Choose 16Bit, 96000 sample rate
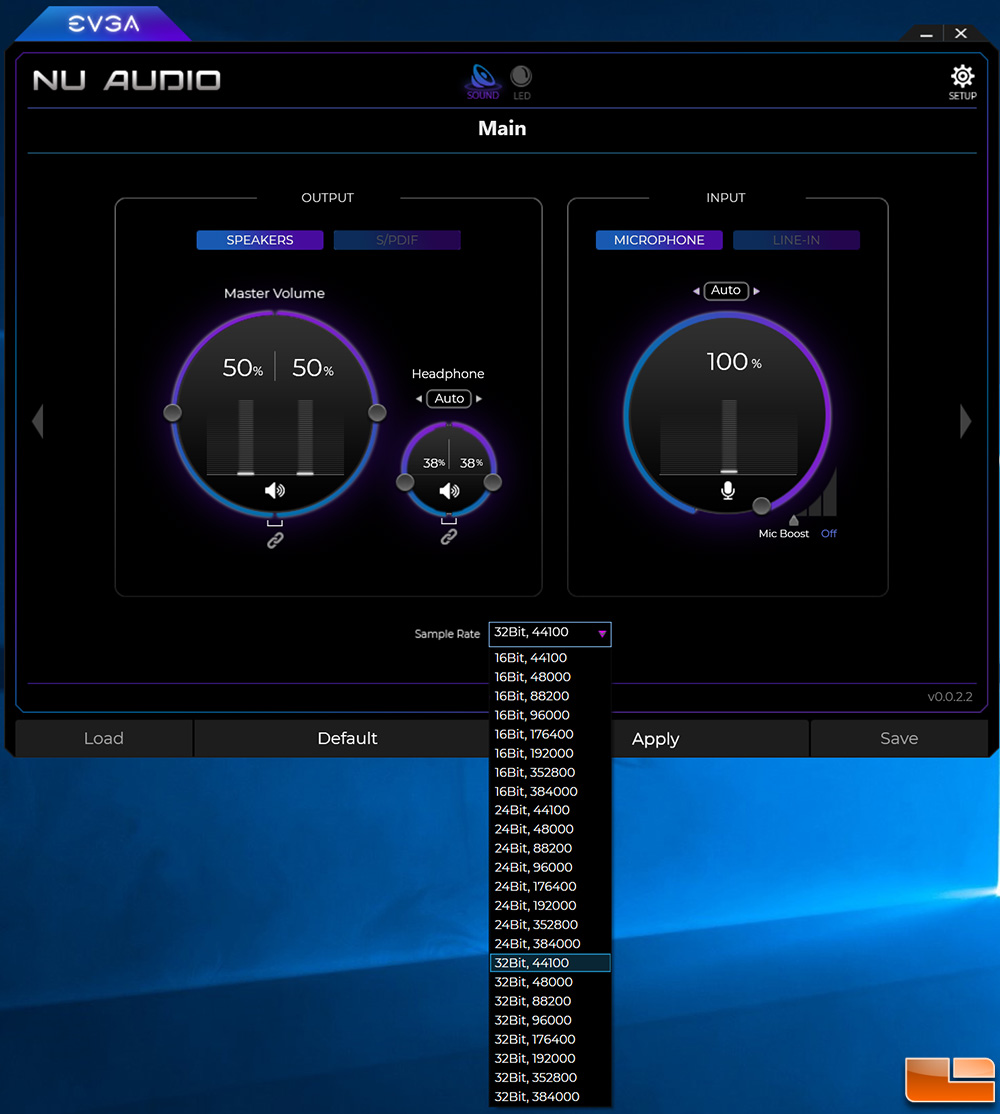 pos(550,715)
